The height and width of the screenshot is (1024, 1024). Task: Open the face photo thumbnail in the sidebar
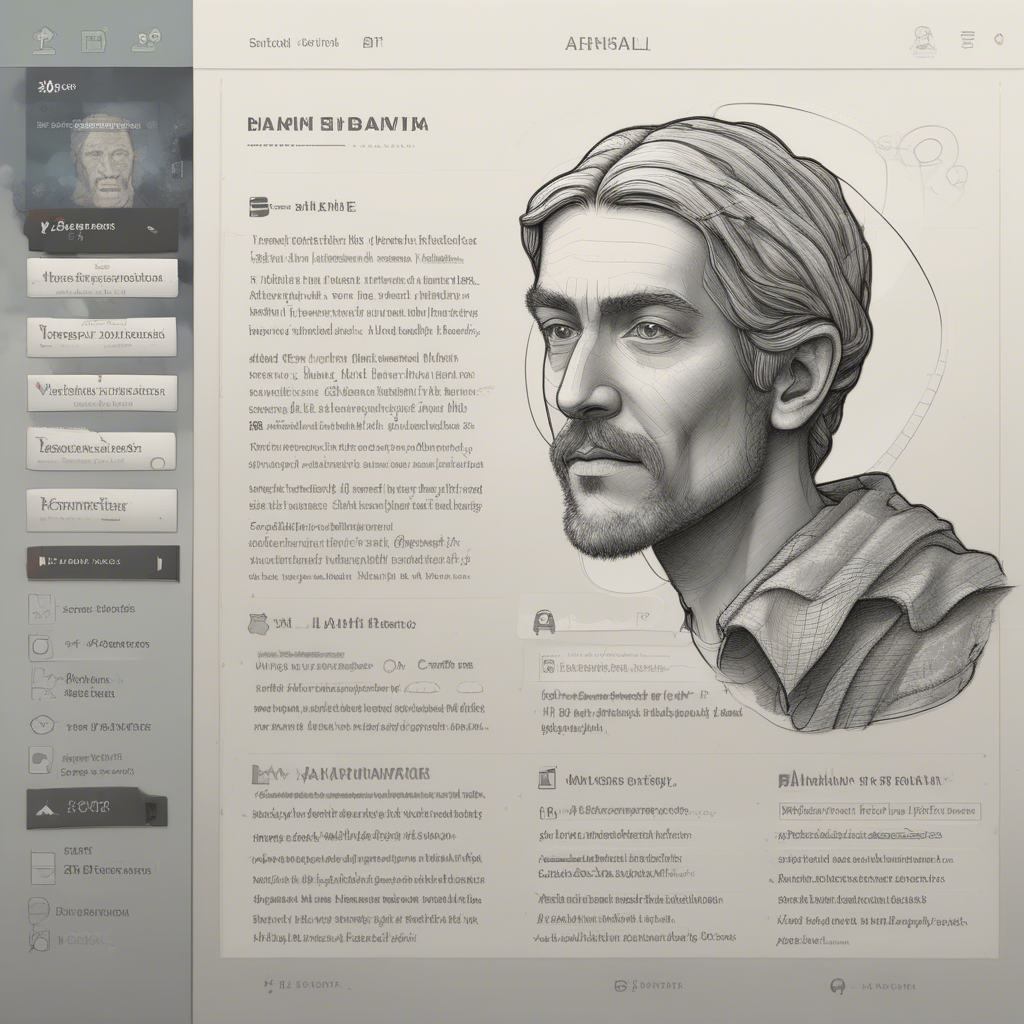[x=103, y=161]
